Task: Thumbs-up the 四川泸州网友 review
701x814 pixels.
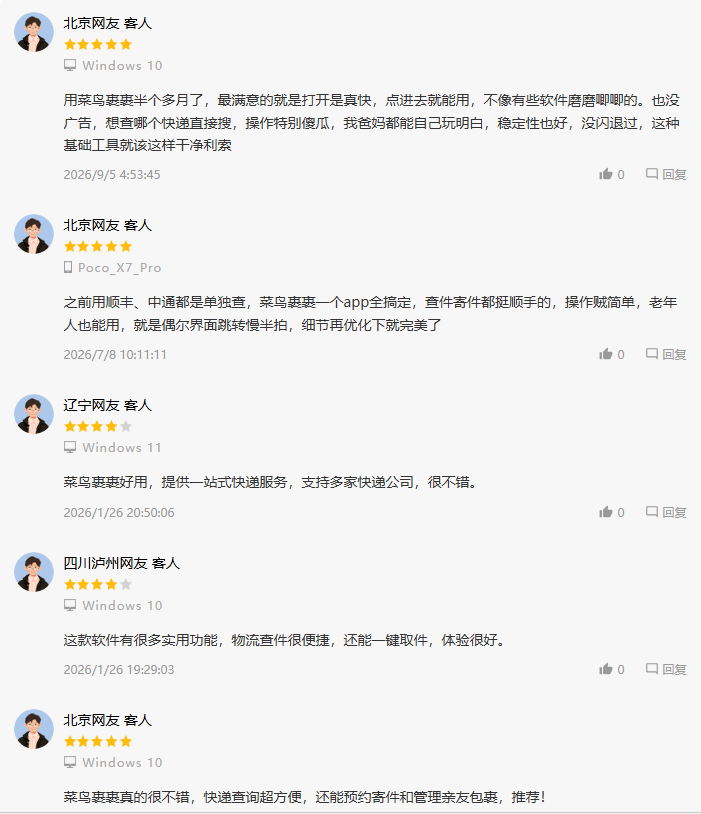Action: tap(611, 669)
